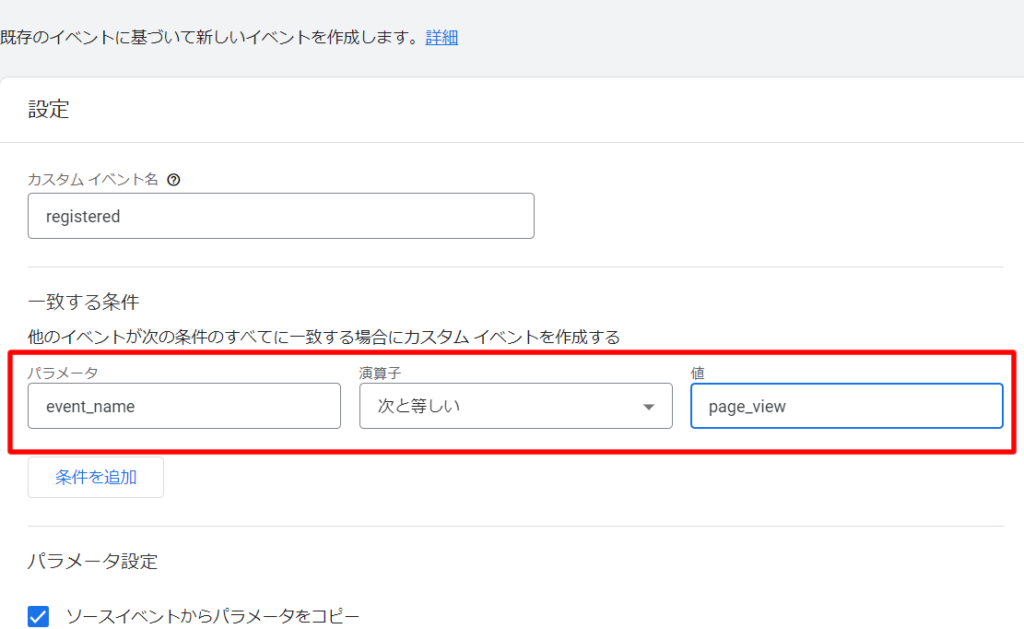The width and height of the screenshot is (1024, 629).
Task: Click the パラメータ設定 heading text
Action: 93,561
